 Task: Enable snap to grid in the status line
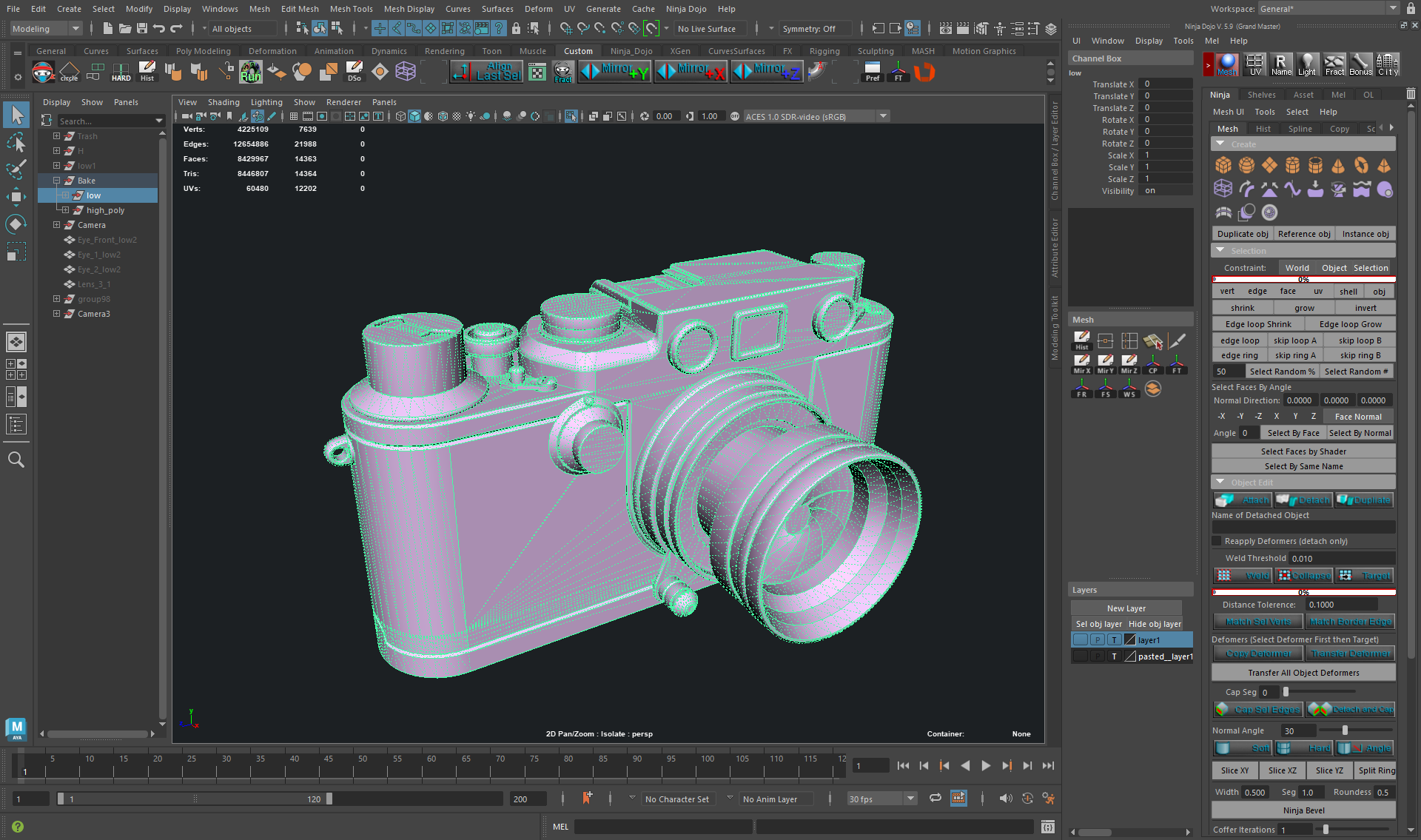[379, 28]
